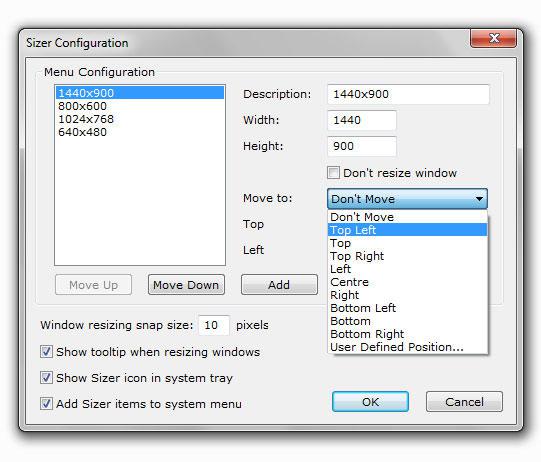The width and height of the screenshot is (541, 462).
Task: Choose Don't Move in the dropdown list
Action: pyautogui.click(x=407, y=217)
